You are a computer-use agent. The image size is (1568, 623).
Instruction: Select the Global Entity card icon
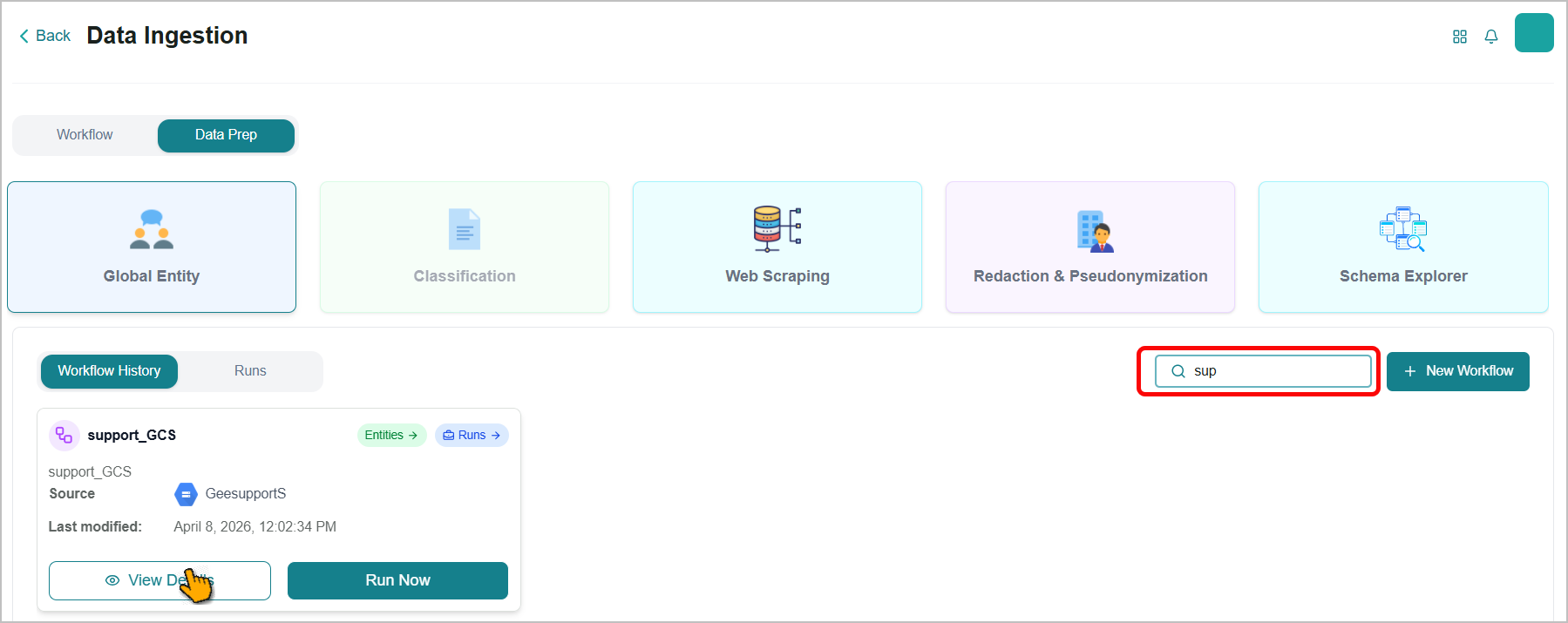[x=152, y=229]
